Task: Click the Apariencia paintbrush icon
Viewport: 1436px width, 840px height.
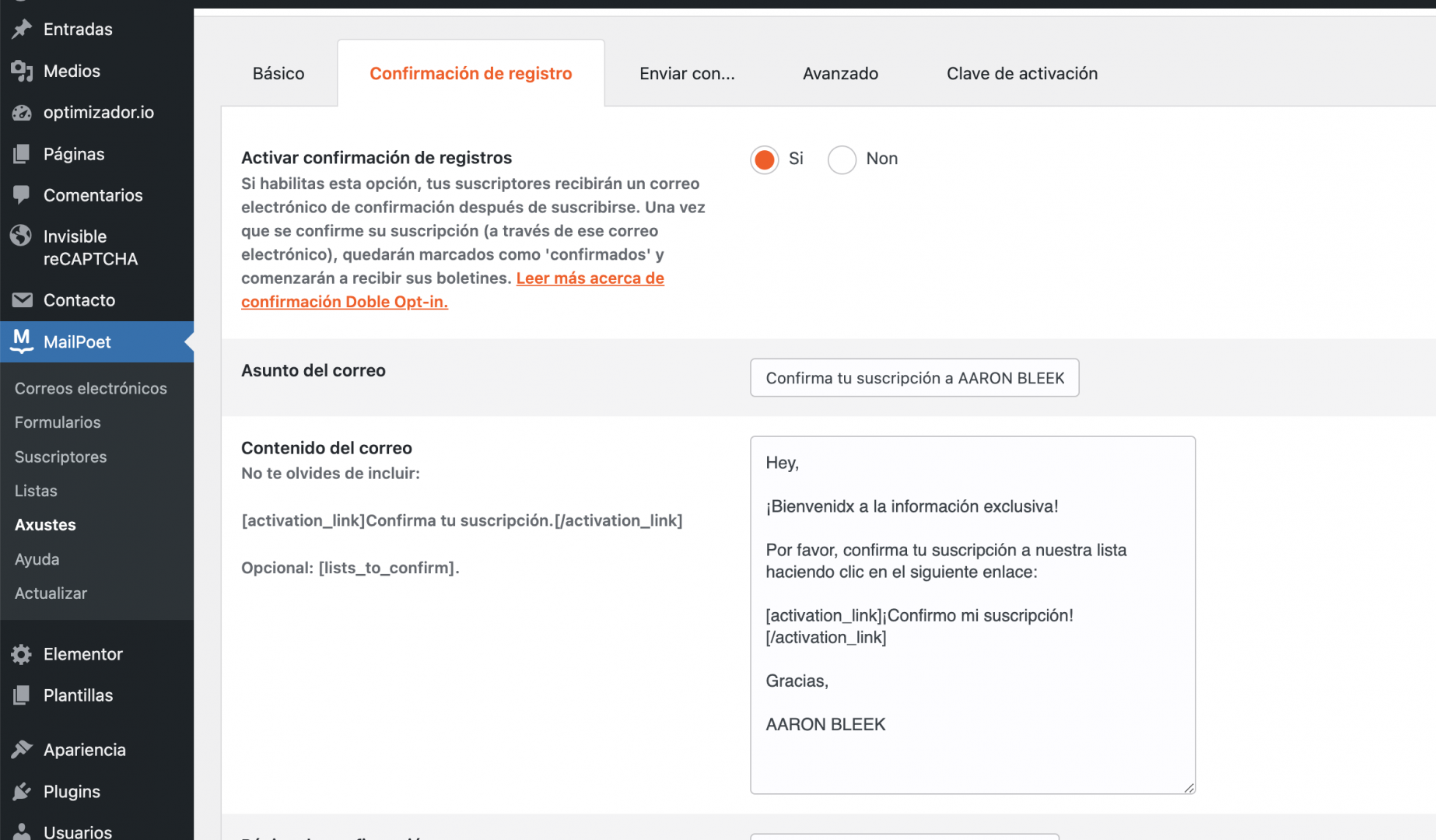Action: [x=22, y=750]
